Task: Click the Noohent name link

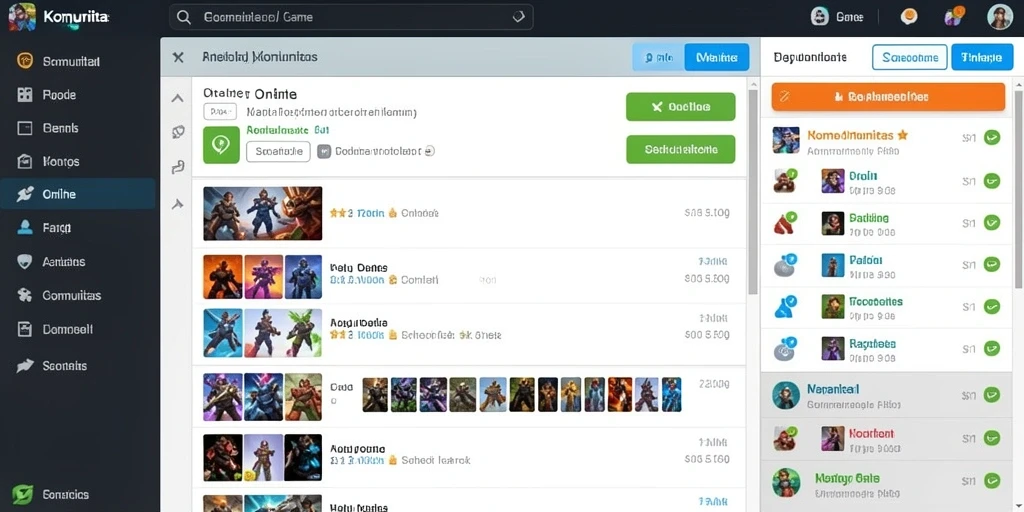Action: [x=871, y=433]
